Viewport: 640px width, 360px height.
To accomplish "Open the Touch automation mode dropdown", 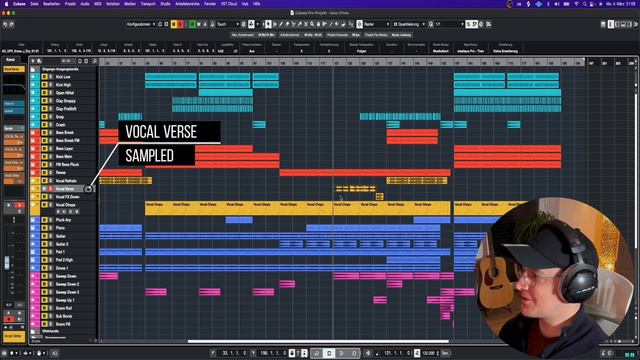I will point(228,24).
